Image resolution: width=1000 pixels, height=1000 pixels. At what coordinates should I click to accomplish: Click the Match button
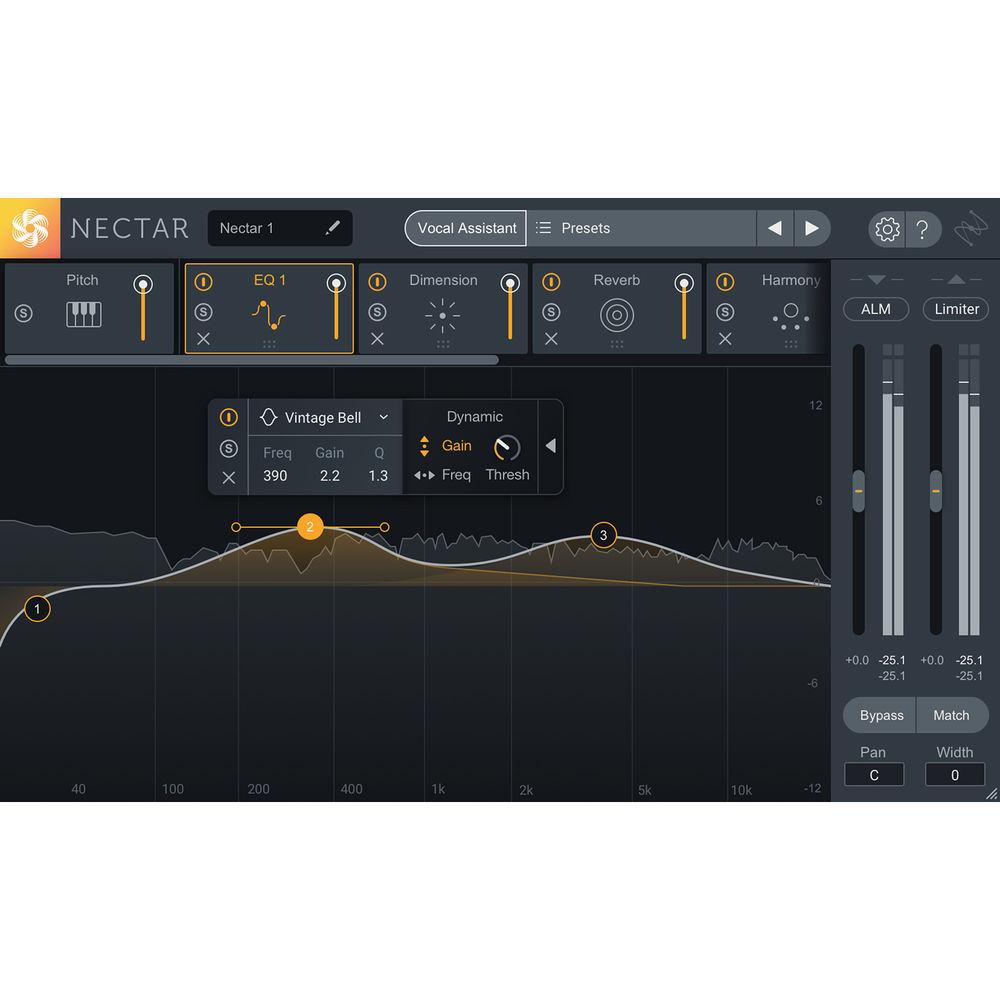(x=951, y=715)
